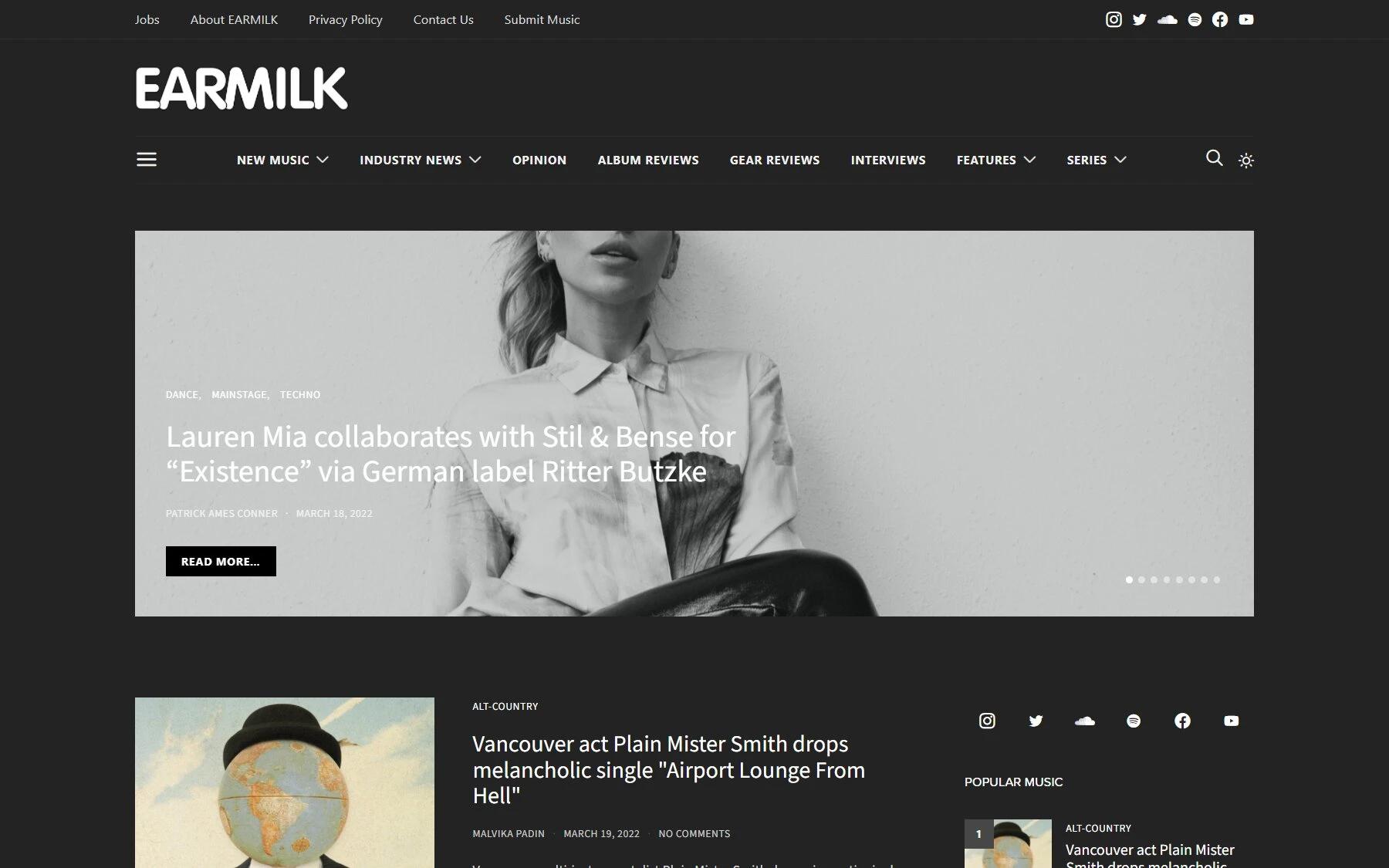Screen dimensions: 1389x868
Task: Open the Instagram icon in top bar
Action: click(x=1114, y=19)
